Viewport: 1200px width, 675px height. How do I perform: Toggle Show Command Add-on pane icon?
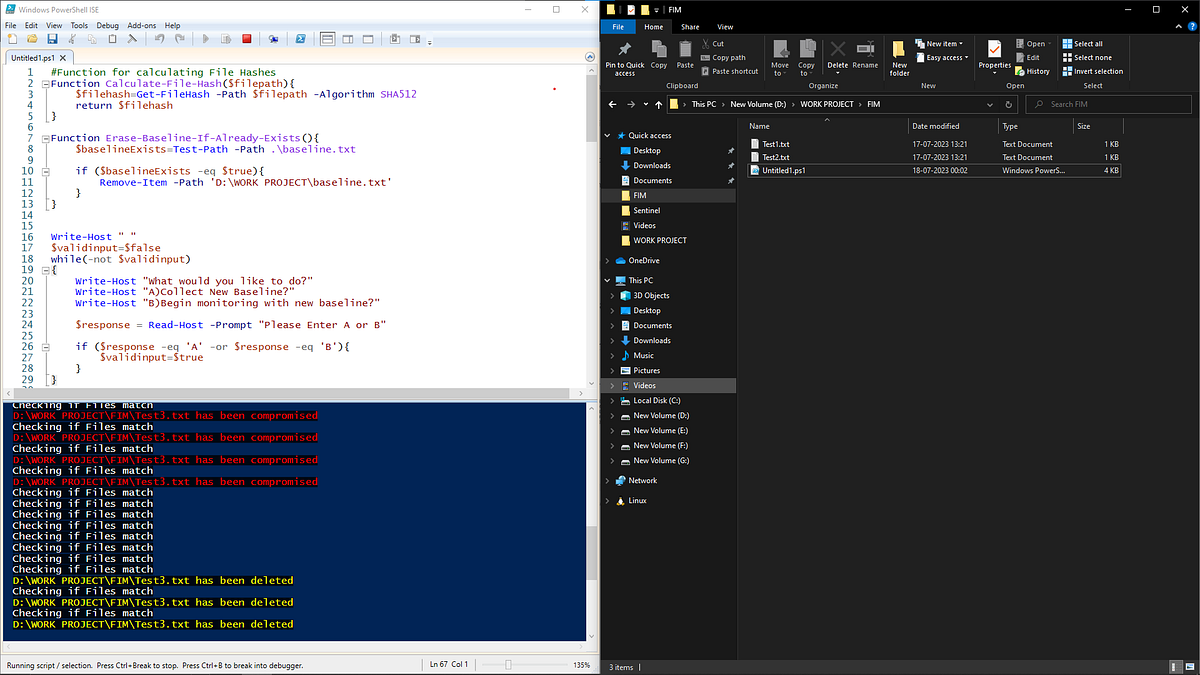click(415, 39)
